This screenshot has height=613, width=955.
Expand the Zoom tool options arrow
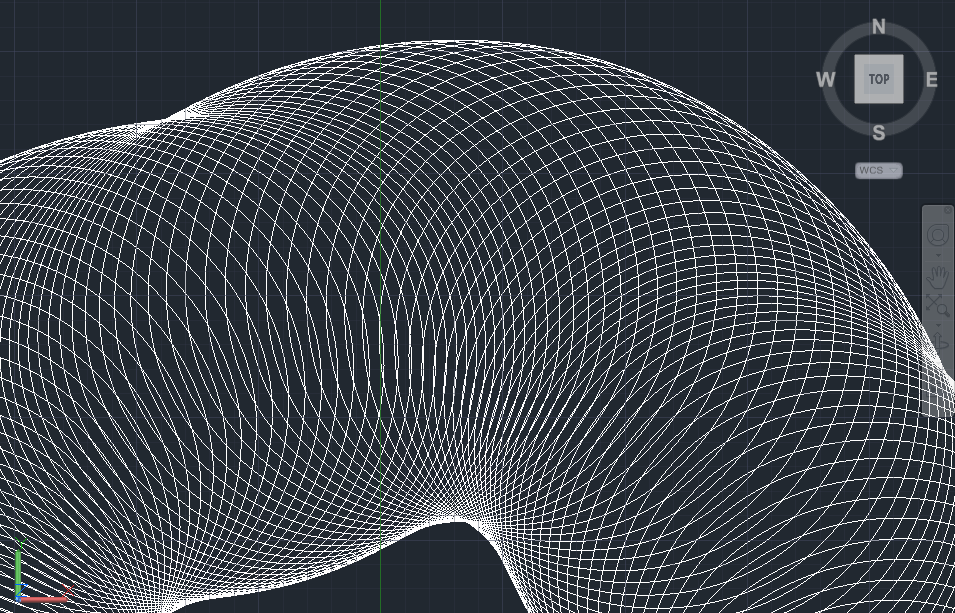pyautogui.click(x=938, y=325)
